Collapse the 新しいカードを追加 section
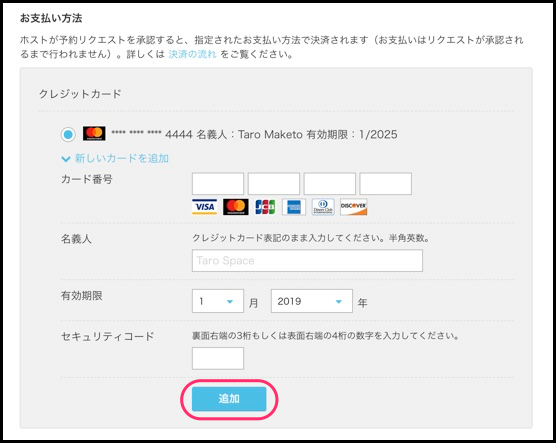 (121, 159)
